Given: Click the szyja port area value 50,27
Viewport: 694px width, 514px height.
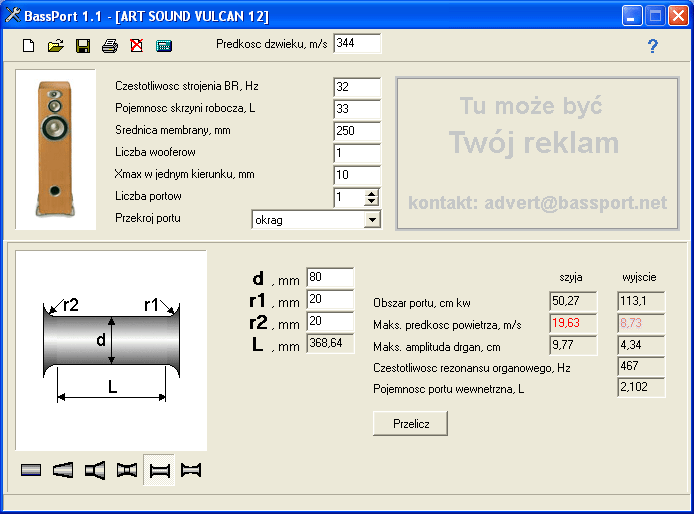Looking at the screenshot, I should pyautogui.click(x=573, y=301).
